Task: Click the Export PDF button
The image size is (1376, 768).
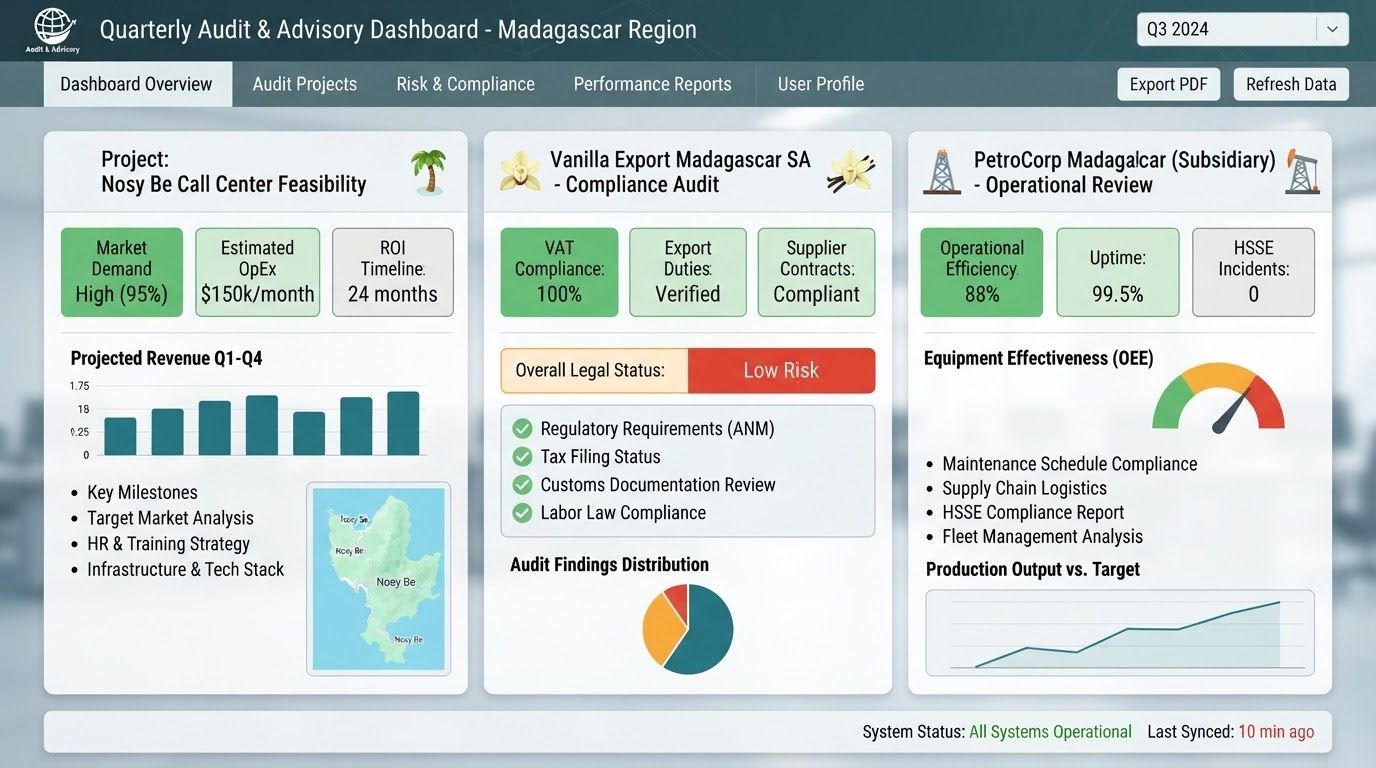Action: click(1169, 84)
